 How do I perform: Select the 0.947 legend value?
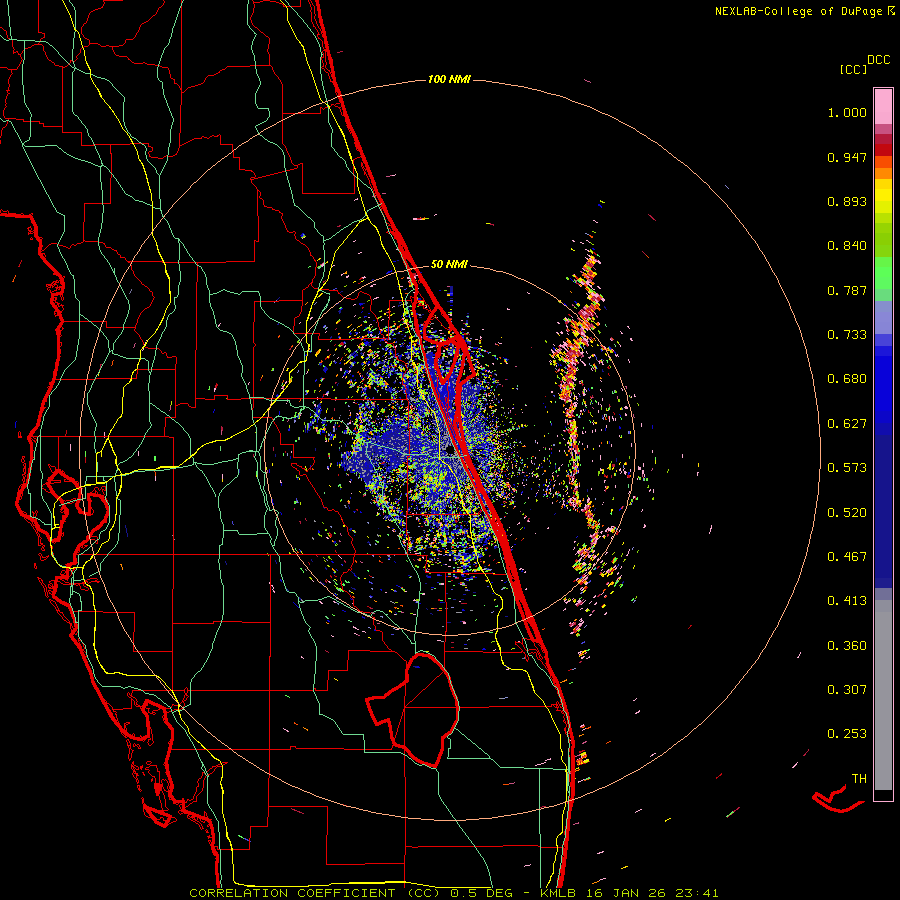click(847, 157)
